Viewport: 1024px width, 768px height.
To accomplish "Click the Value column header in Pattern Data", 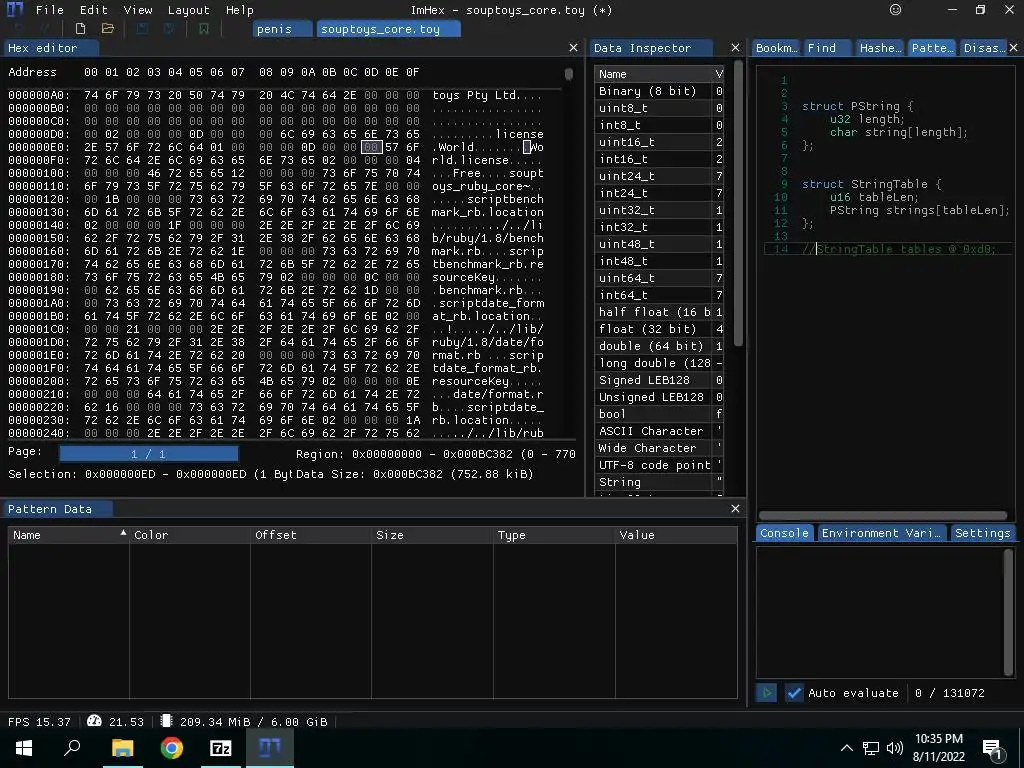I will 677,535.
